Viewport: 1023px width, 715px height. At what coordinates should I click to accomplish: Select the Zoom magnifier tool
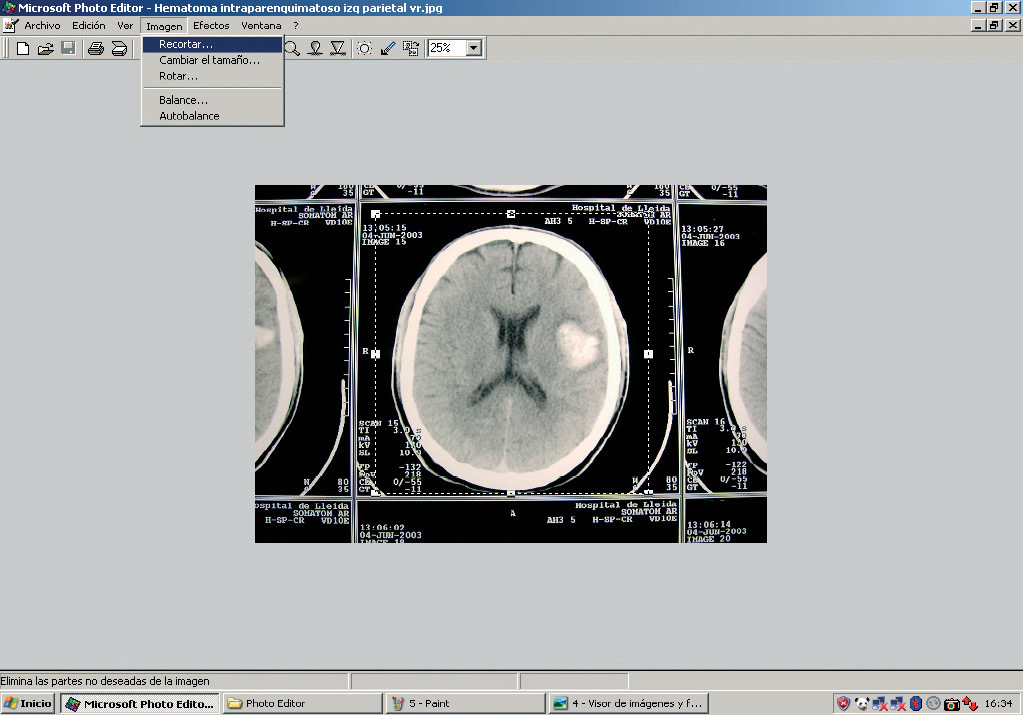coord(292,48)
